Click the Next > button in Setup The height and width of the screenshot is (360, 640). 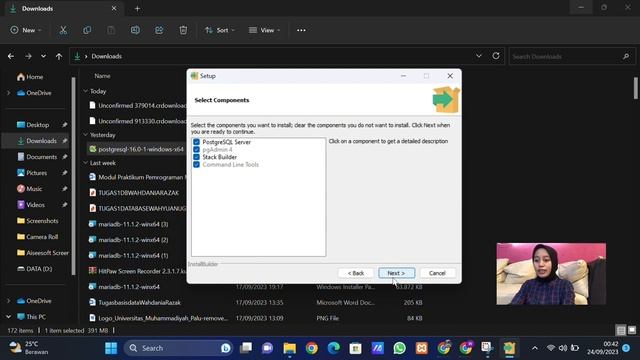(x=396, y=273)
